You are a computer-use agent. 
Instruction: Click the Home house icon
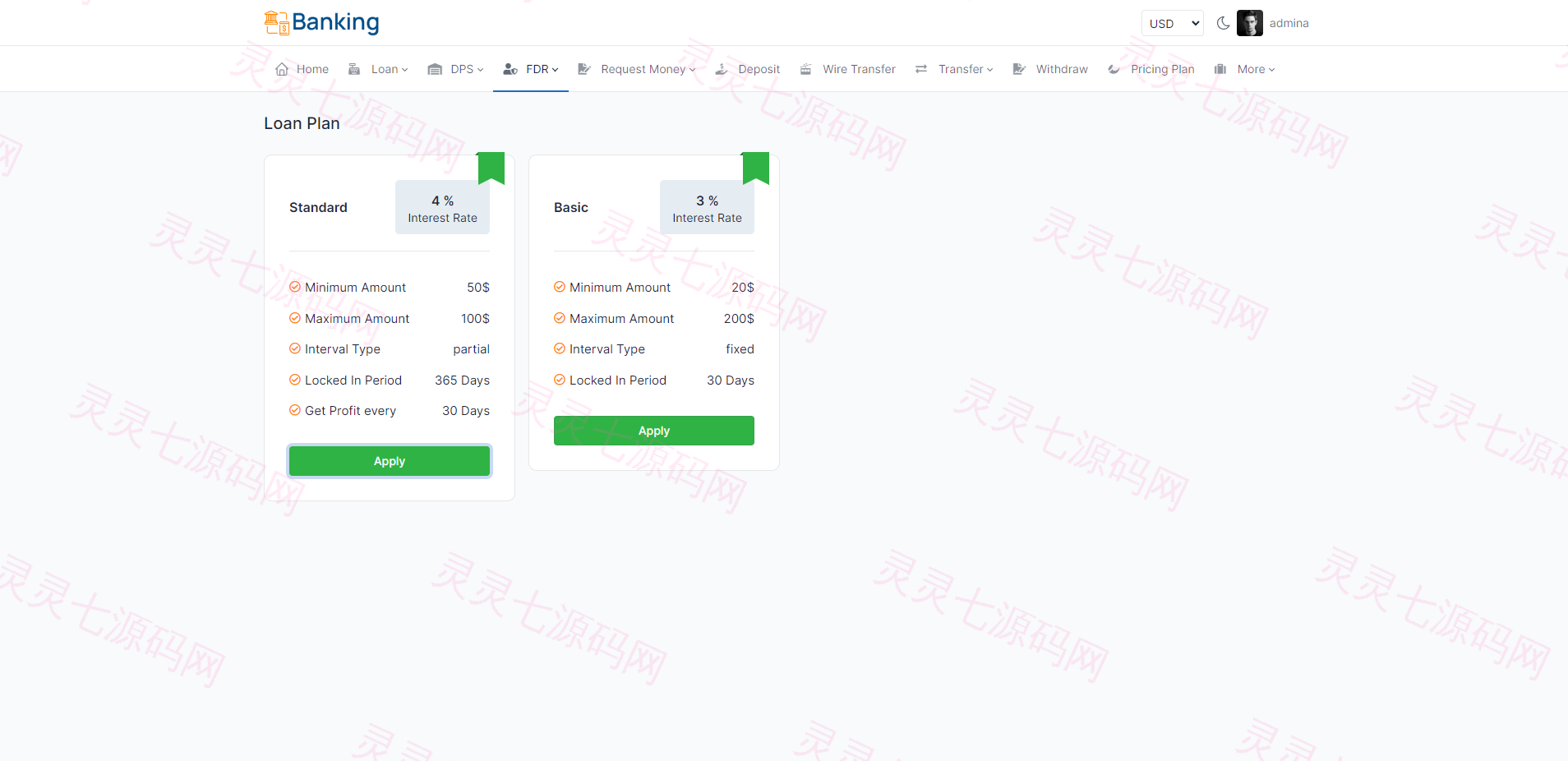click(282, 69)
